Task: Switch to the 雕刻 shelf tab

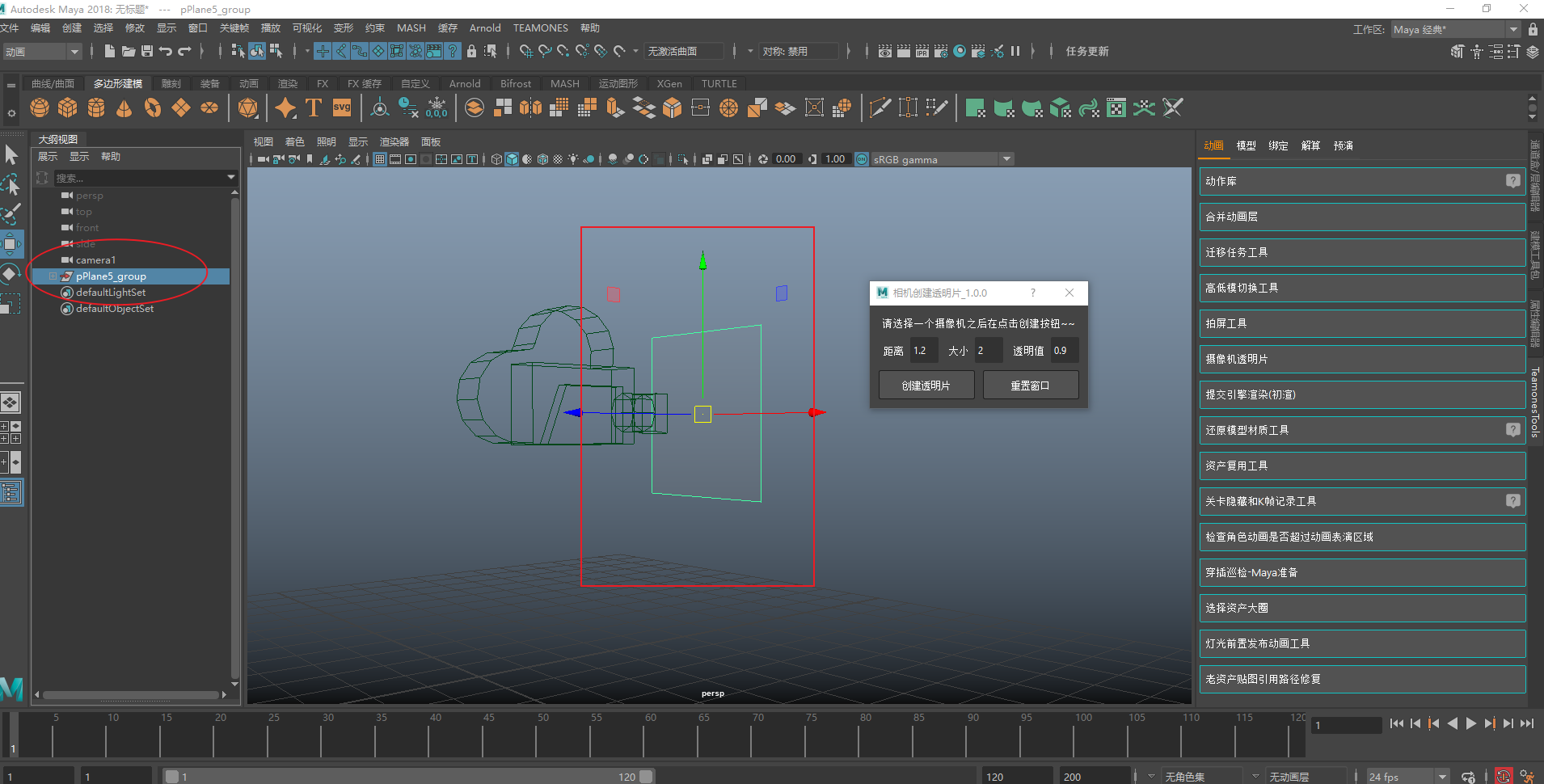Action: (171, 84)
